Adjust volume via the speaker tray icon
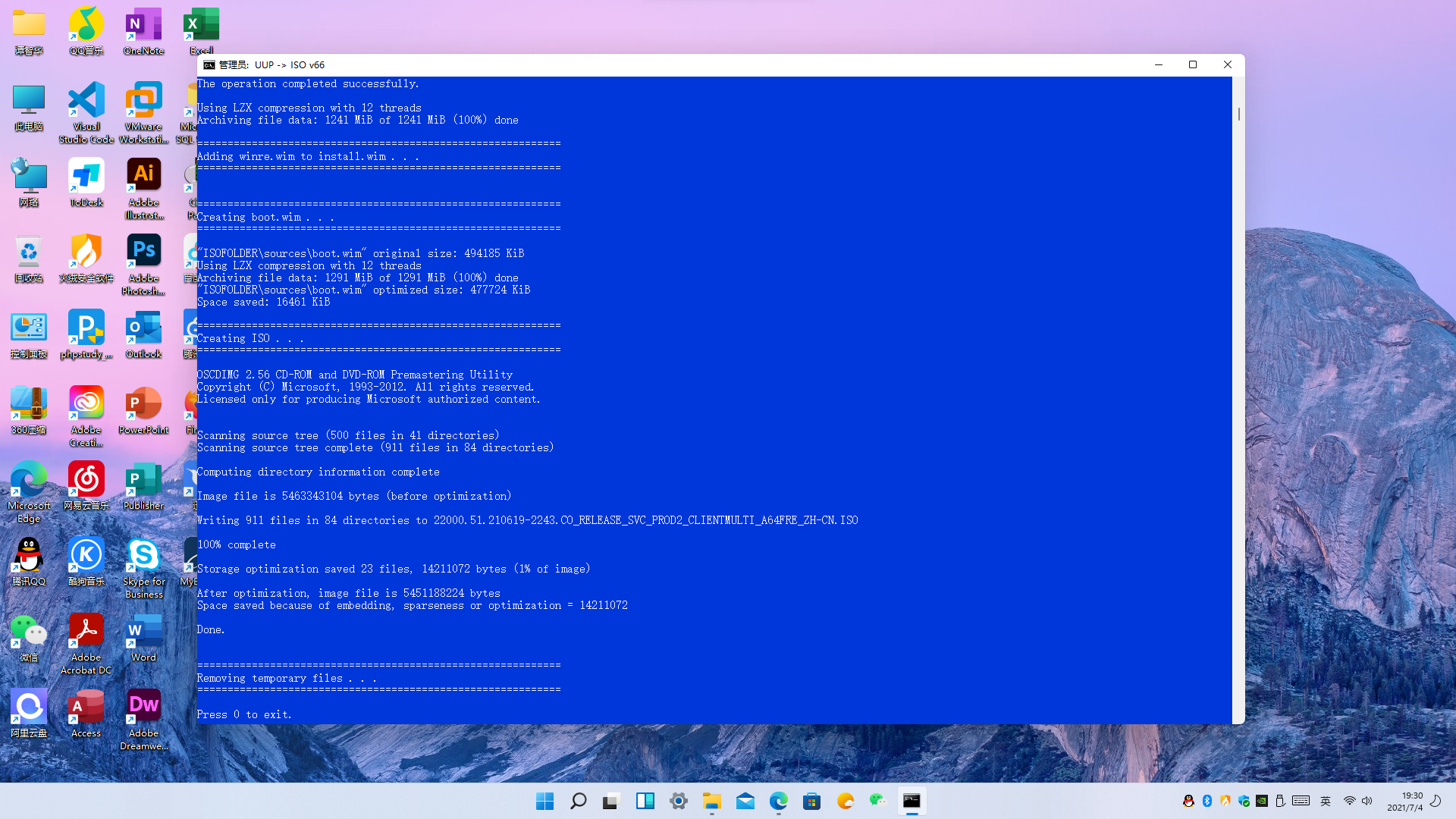1456x819 pixels. [1367, 801]
